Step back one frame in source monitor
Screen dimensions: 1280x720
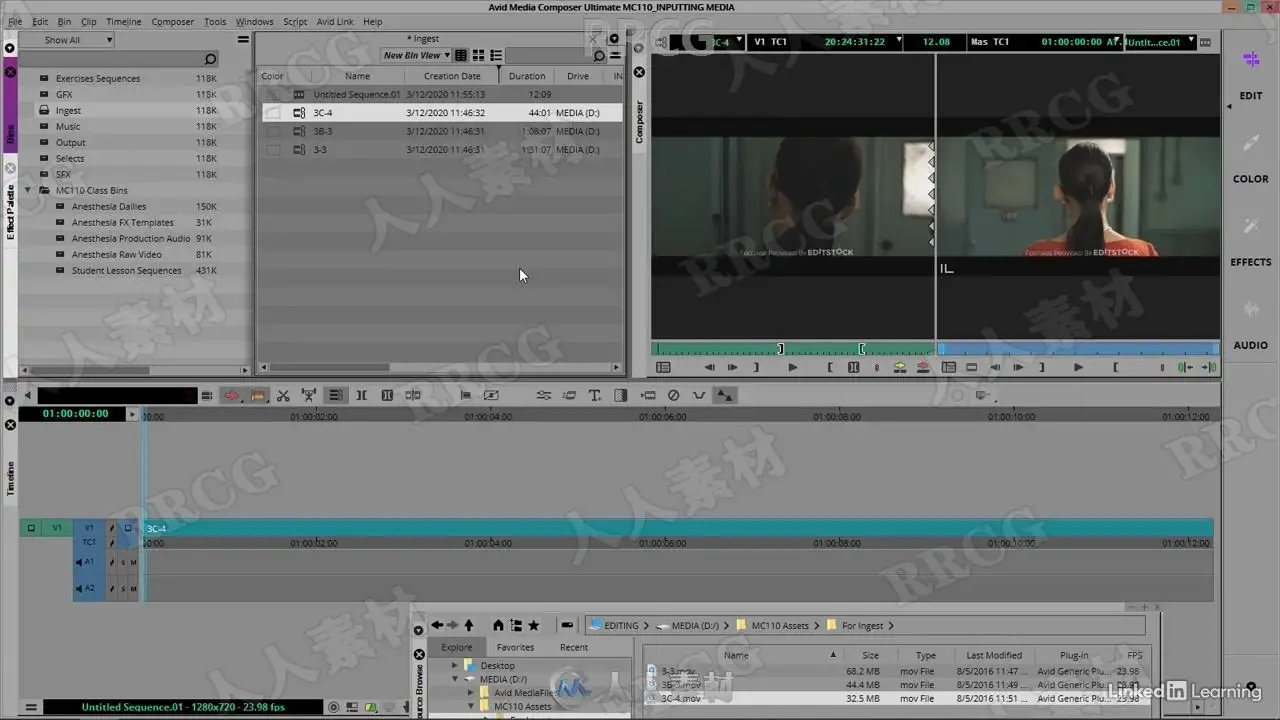pos(709,368)
